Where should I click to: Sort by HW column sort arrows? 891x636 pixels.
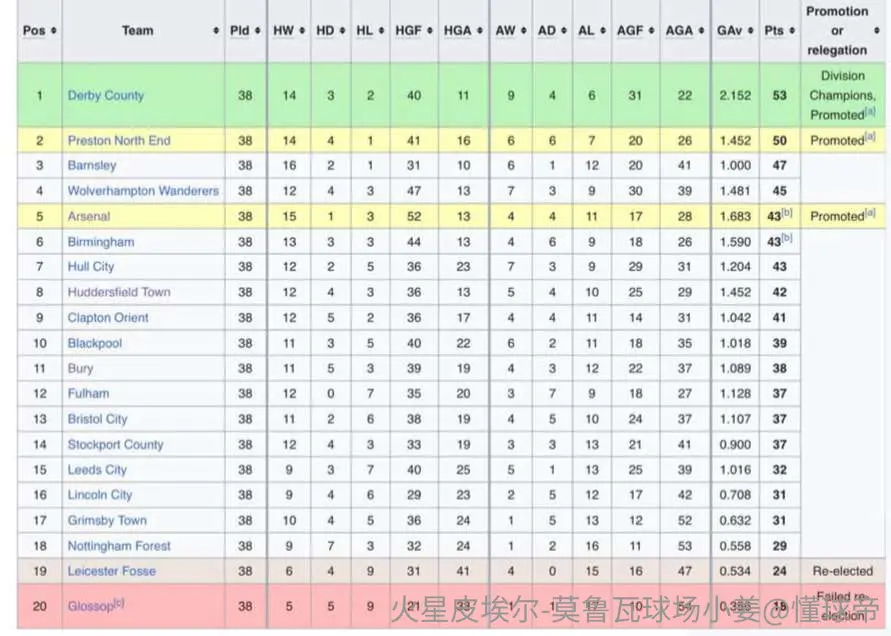[x=302, y=31]
